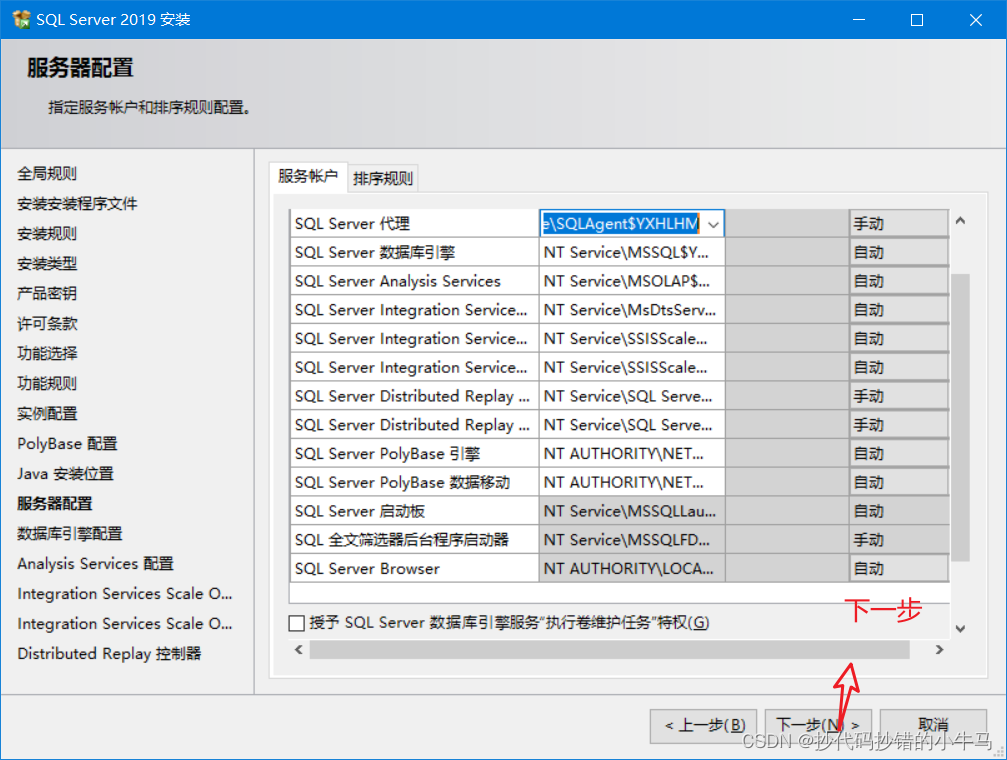Open the SQL Server 代理 account name dropdown

(x=714, y=224)
